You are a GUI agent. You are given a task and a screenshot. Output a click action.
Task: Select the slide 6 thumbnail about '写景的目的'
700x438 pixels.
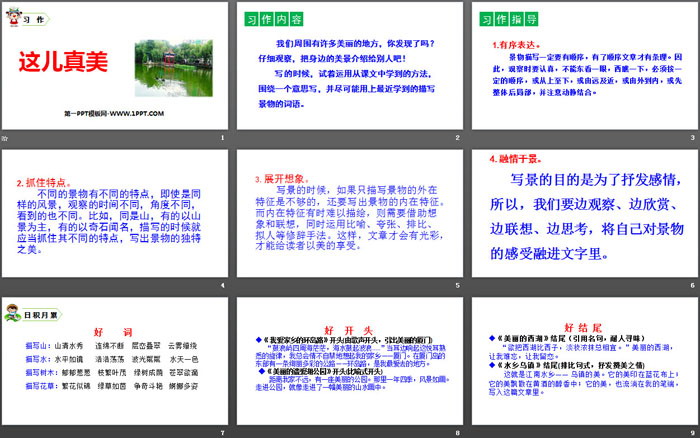585,213
